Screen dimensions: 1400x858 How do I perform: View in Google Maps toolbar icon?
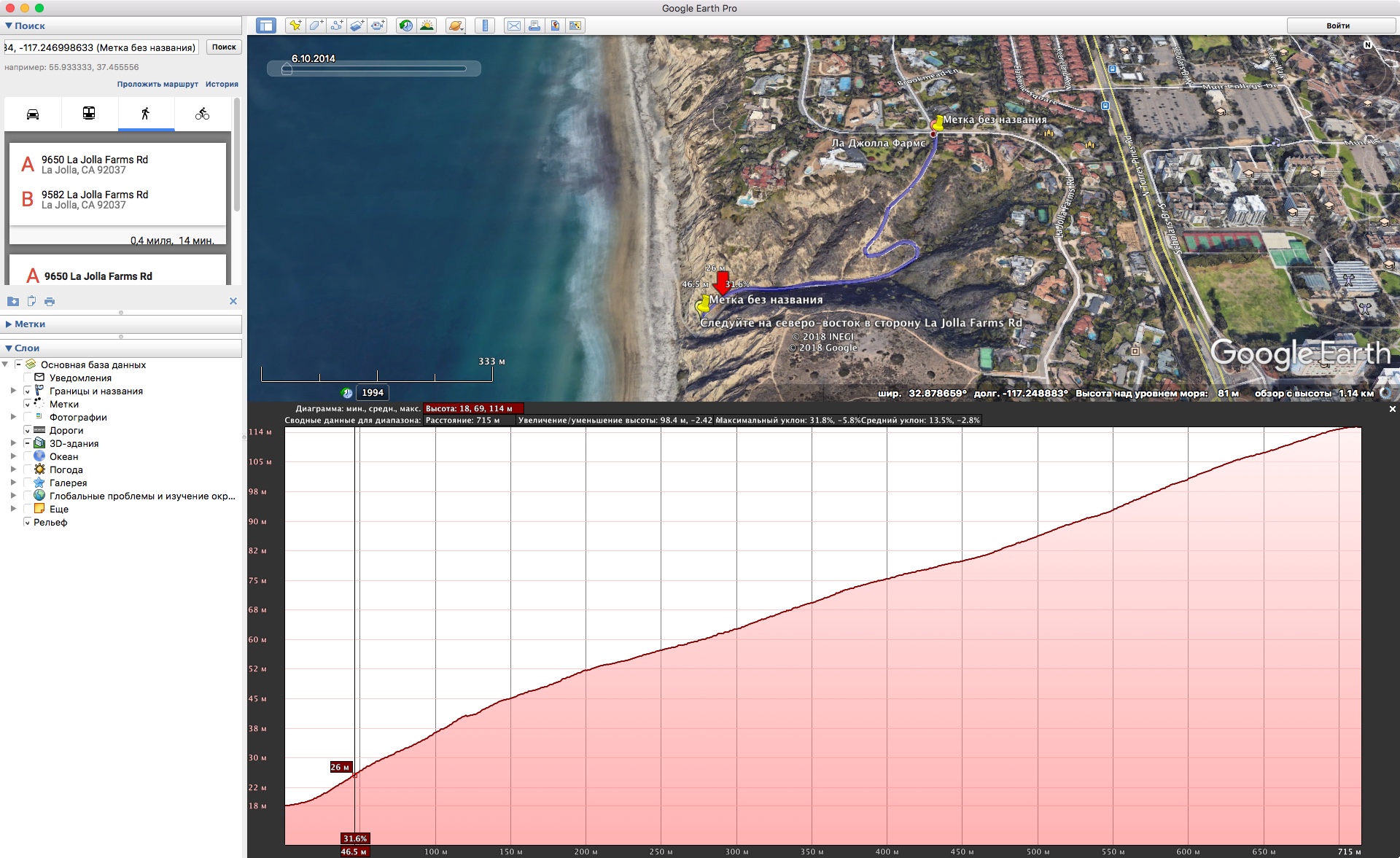(575, 26)
